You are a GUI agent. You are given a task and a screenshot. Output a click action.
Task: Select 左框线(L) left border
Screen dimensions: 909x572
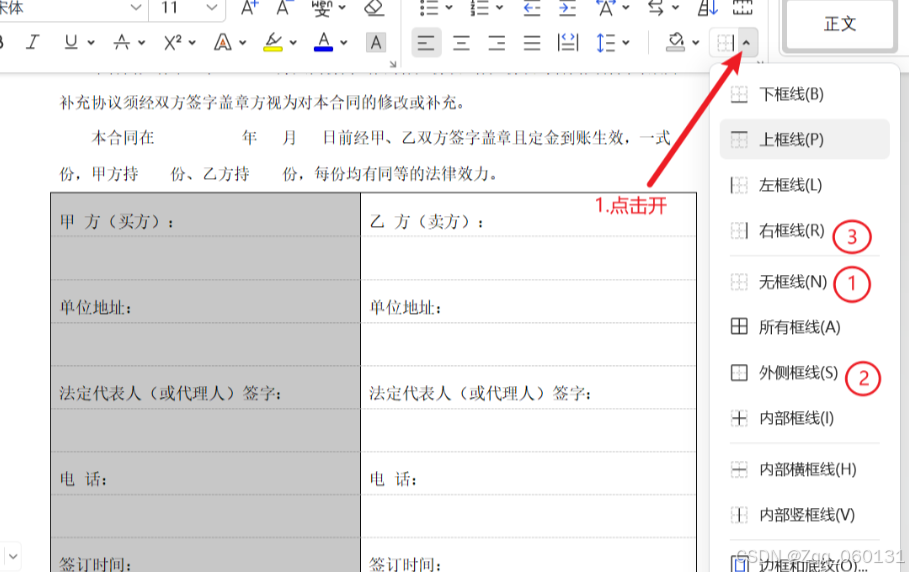(804, 185)
